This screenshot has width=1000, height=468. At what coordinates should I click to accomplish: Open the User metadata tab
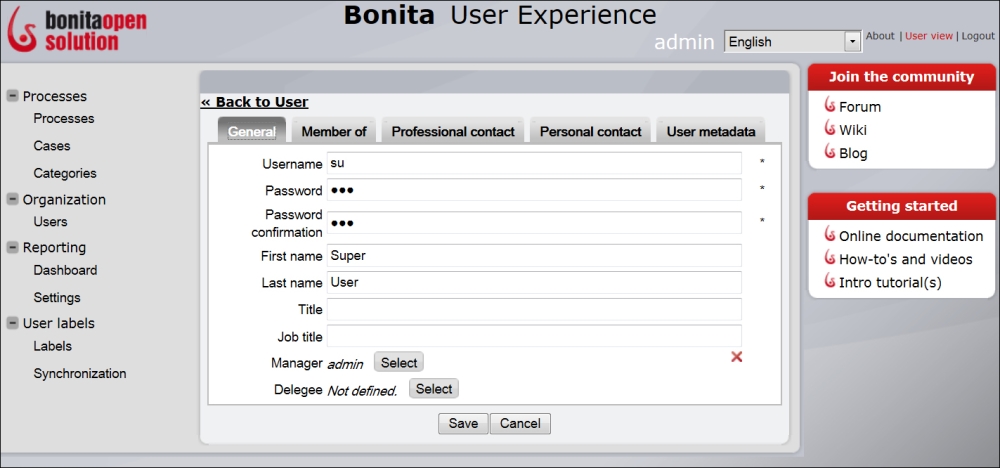click(711, 131)
